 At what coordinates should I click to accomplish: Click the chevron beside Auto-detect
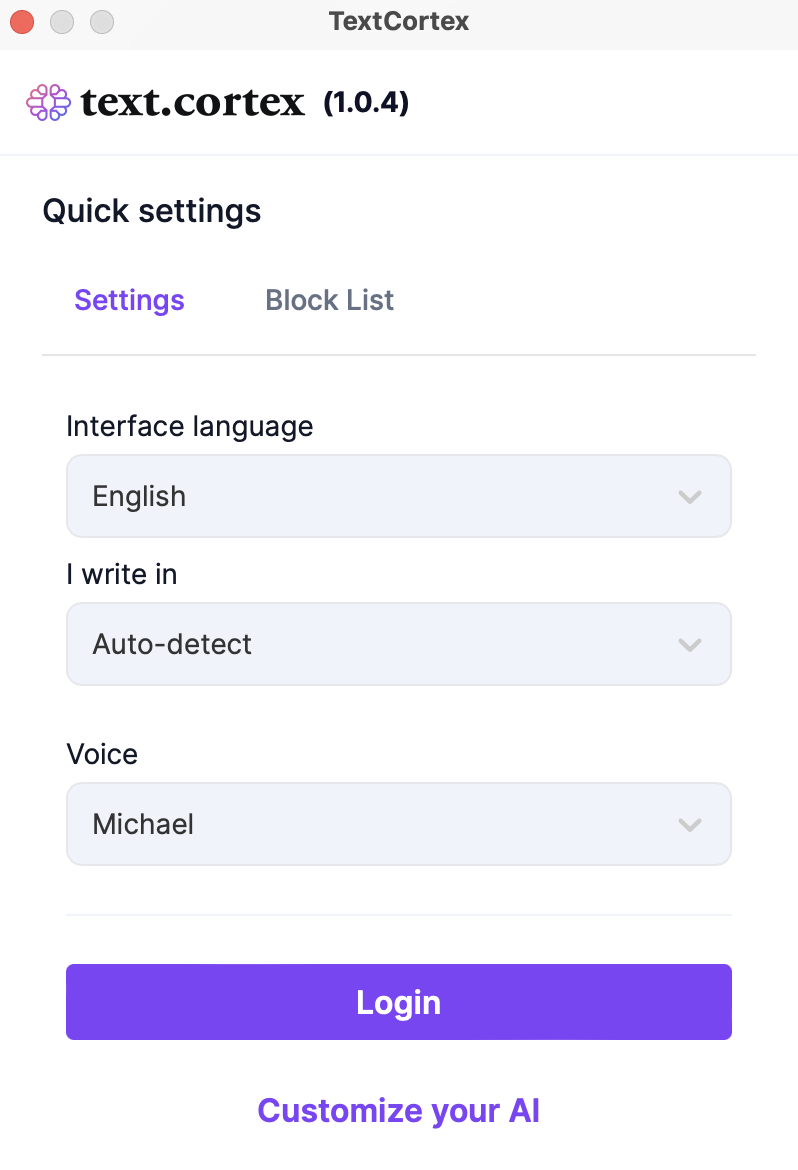pos(689,644)
